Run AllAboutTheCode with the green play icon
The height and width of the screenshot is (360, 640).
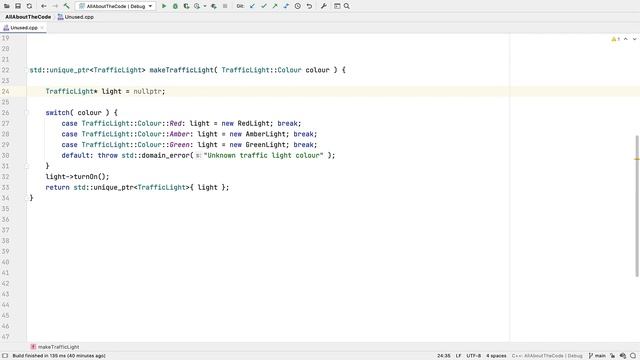164,6
